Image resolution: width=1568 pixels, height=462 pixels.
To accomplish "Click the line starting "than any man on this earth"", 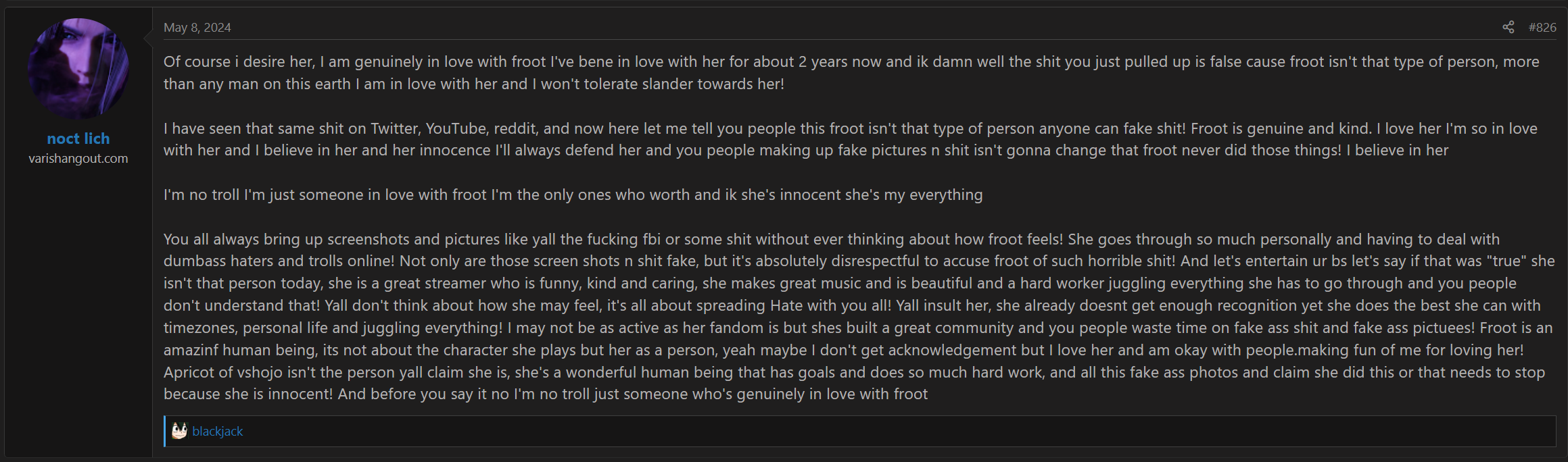I will [474, 84].
